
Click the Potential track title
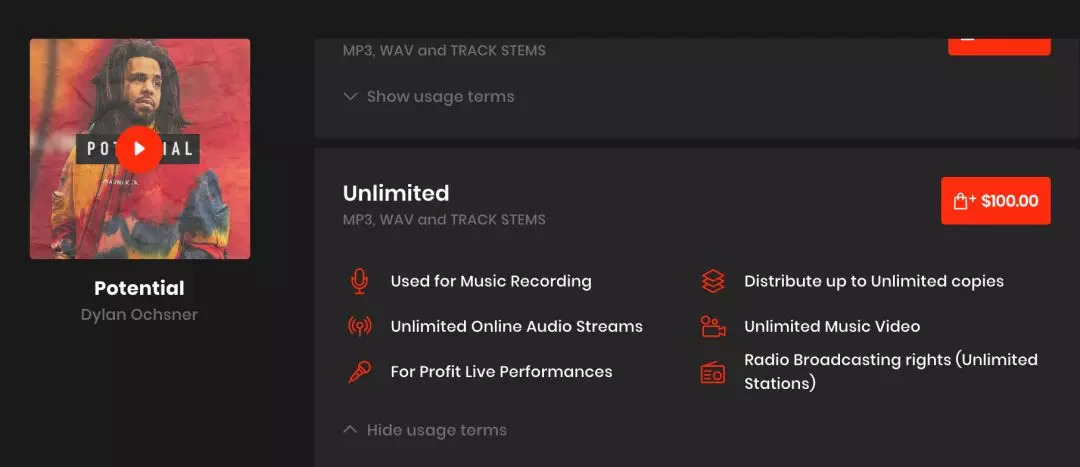(x=139, y=288)
